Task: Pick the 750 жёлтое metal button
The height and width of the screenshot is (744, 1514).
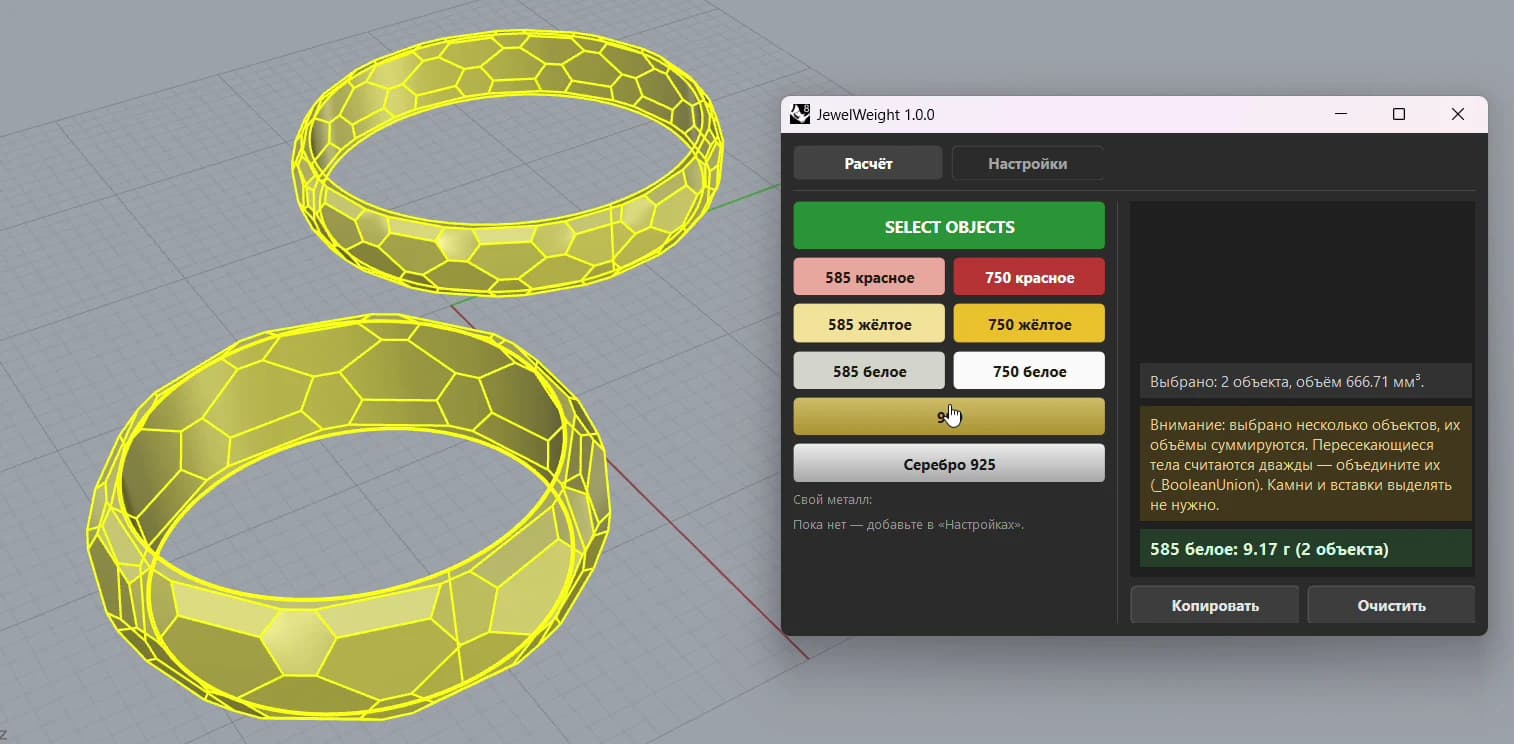Action: [x=1029, y=324]
